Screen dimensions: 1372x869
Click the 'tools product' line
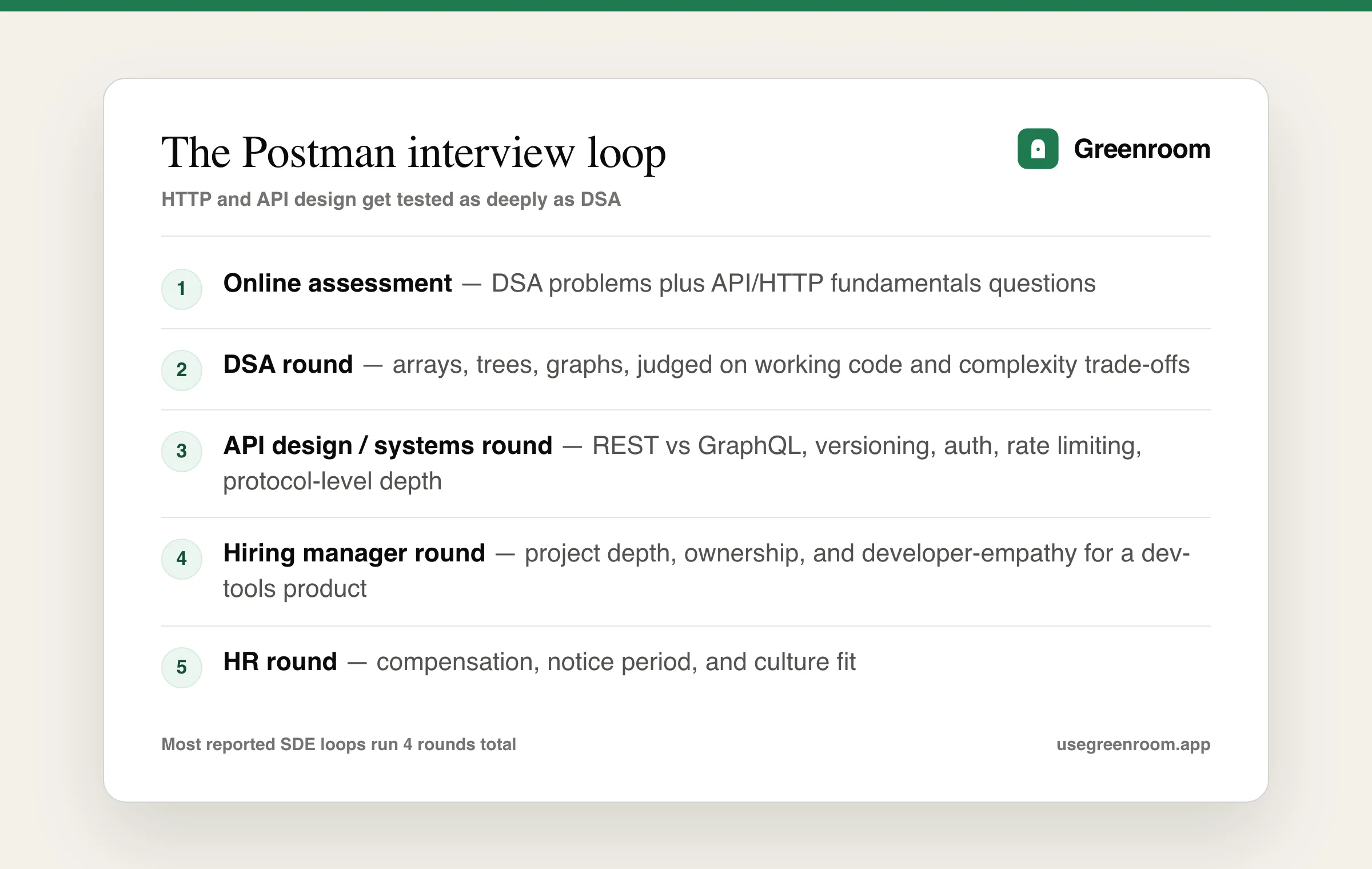(294, 589)
